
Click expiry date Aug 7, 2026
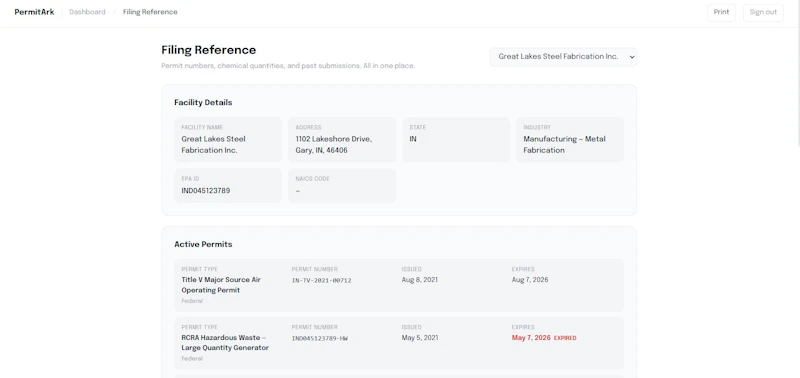[x=530, y=280]
